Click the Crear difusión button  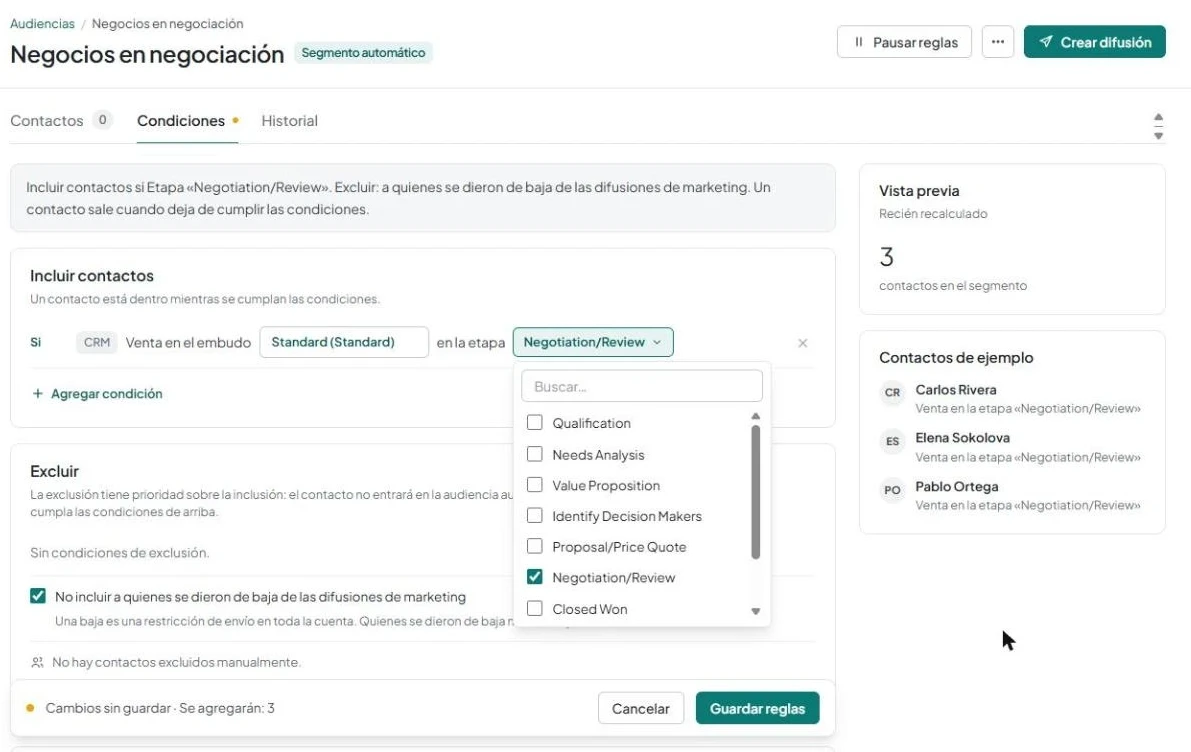point(1095,42)
